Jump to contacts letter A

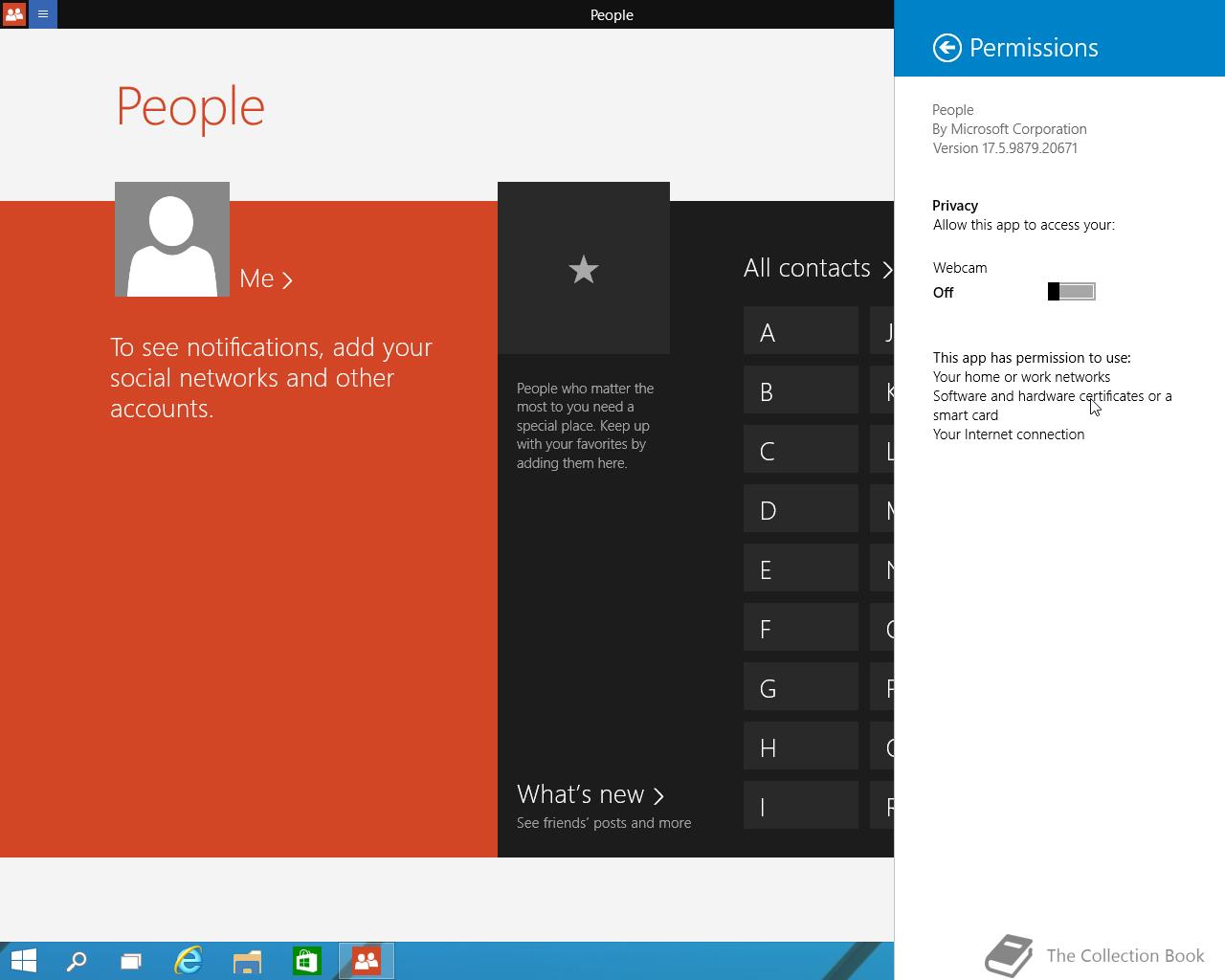click(801, 331)
